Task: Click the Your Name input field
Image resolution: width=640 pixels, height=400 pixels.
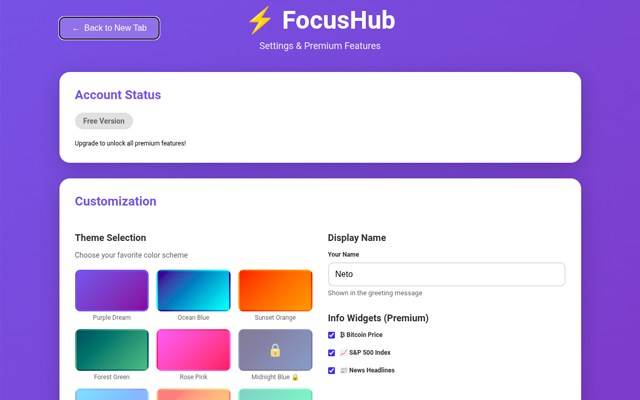Action: pyautogui.click(x=447, y=274)
